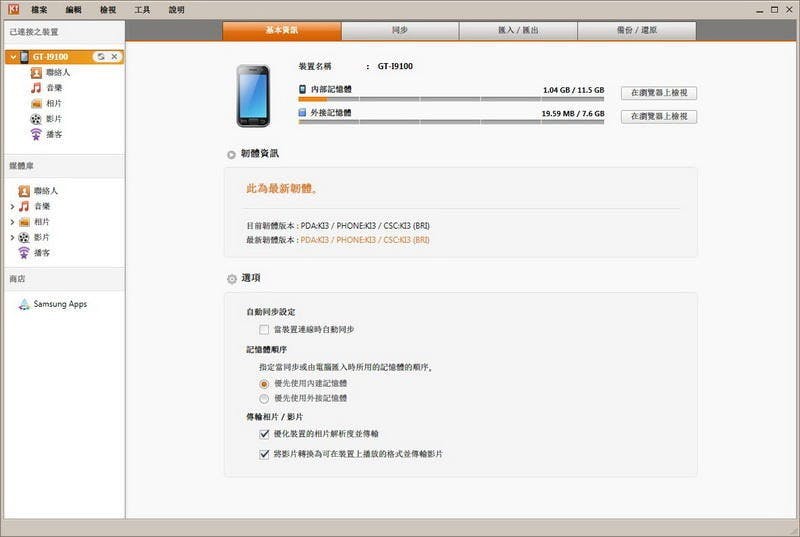The image size is (800, 537).
Task: Click the 自動同步設定 heading
Action: click(270, 312)
